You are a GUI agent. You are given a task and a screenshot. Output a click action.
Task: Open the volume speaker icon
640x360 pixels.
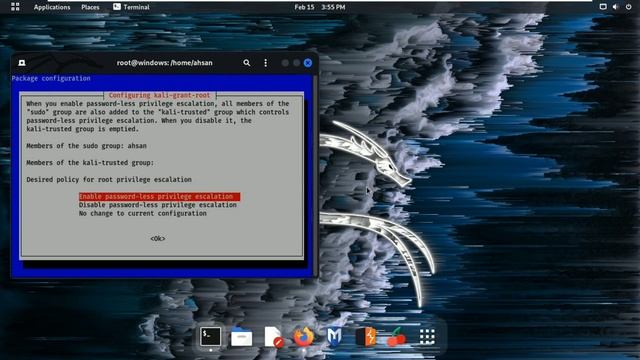[616, 7]
